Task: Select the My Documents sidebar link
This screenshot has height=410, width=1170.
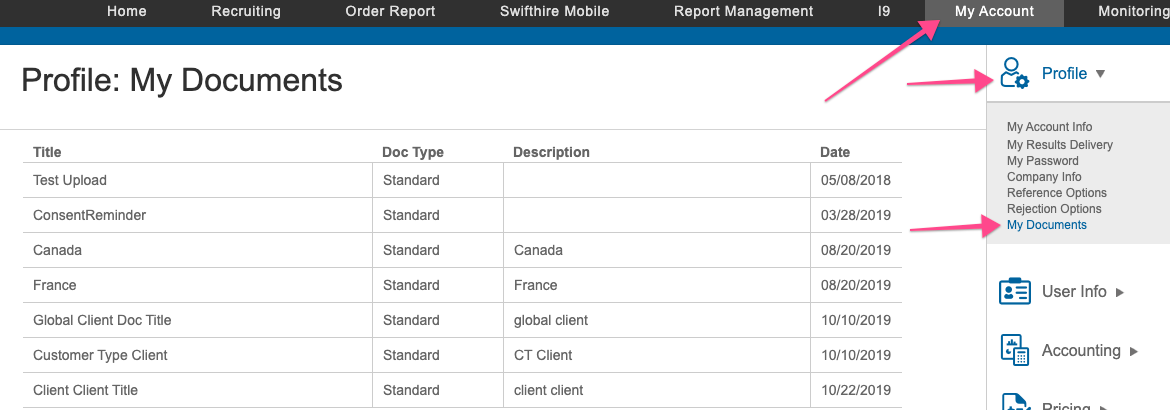Action: pyautogui.click(x=1047, y=225)
